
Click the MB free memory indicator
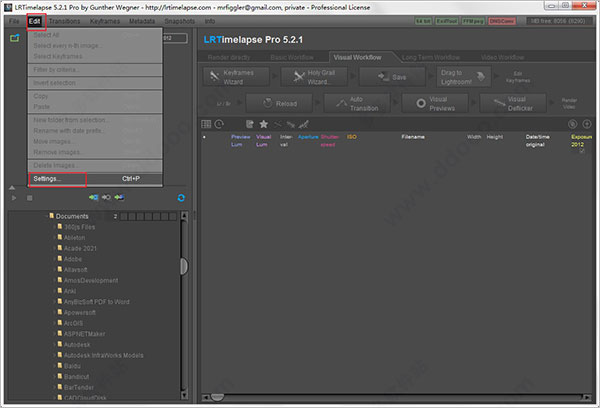point(558,21)
